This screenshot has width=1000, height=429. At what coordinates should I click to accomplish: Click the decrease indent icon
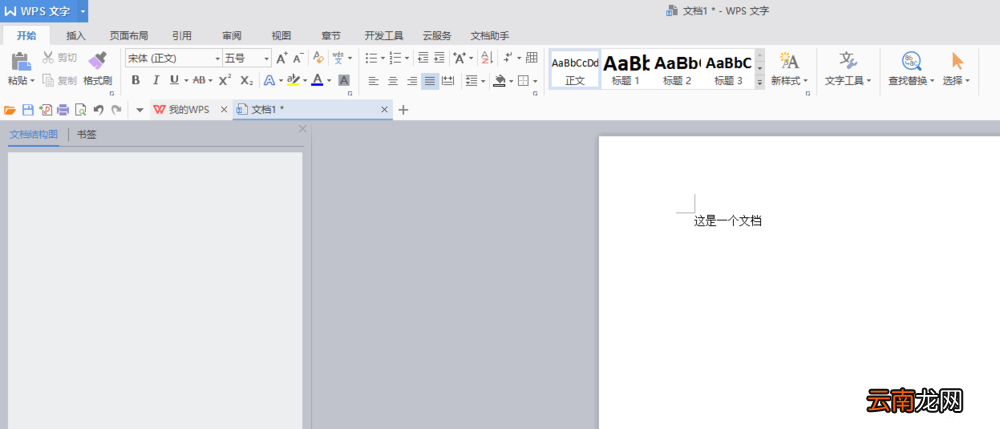tap(423, 58)
